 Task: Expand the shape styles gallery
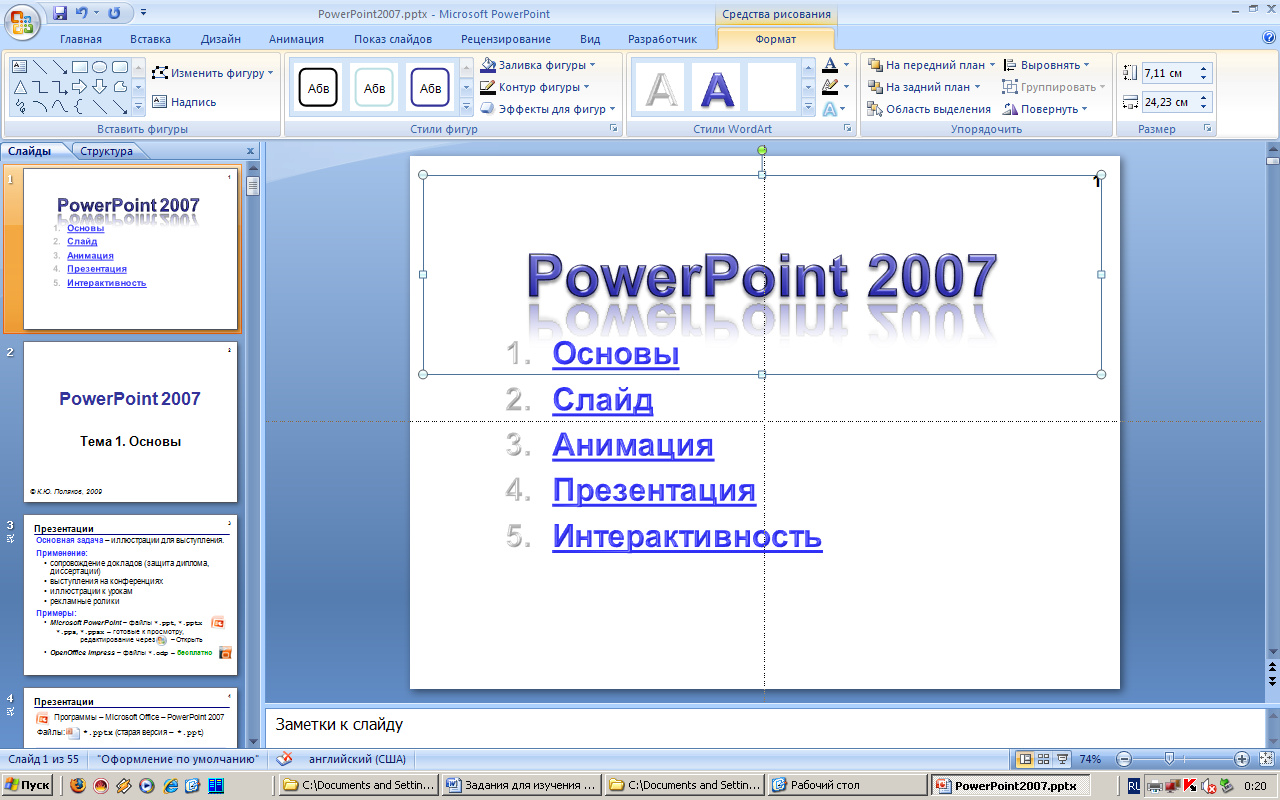pyautogui.click(x=466, y=108)
